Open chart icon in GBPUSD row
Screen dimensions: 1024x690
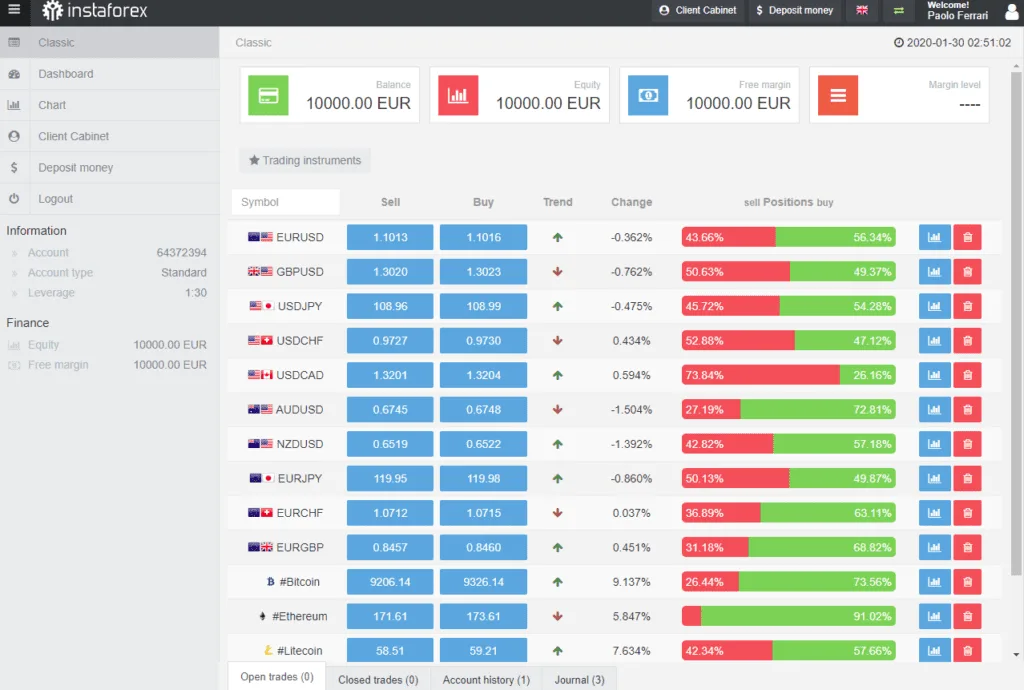[x=934, y=272]
